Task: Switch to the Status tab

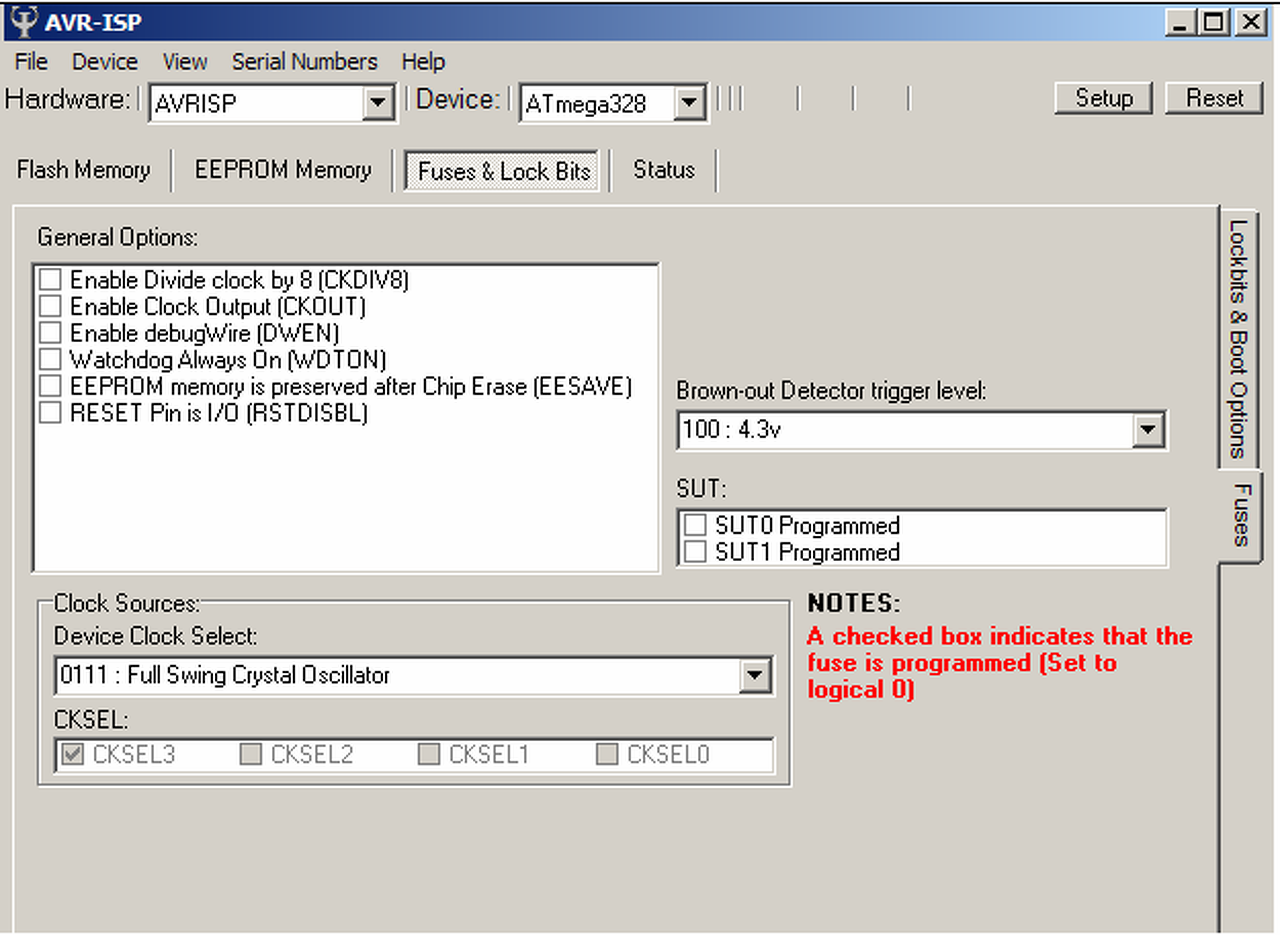Action: pos(664,170)
